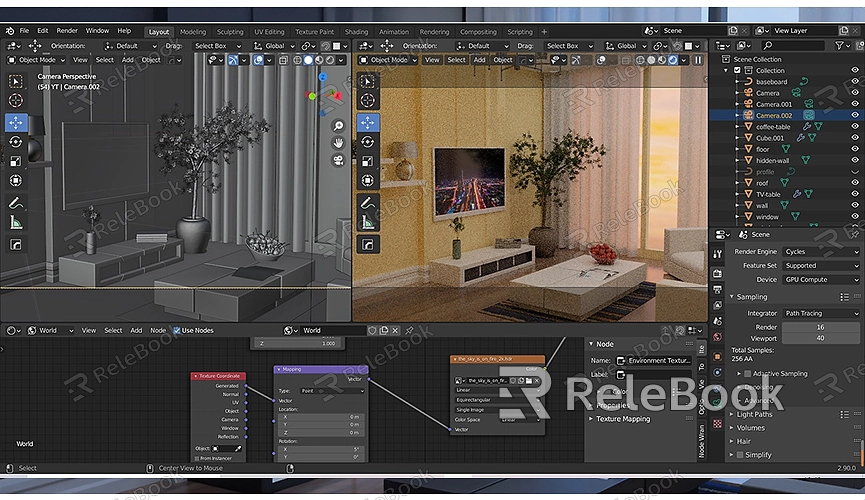The width and height of the screenshot is (865, 500).
Task: Click the zoom magnifier icon in left viewport
Action: pos(339,126)
